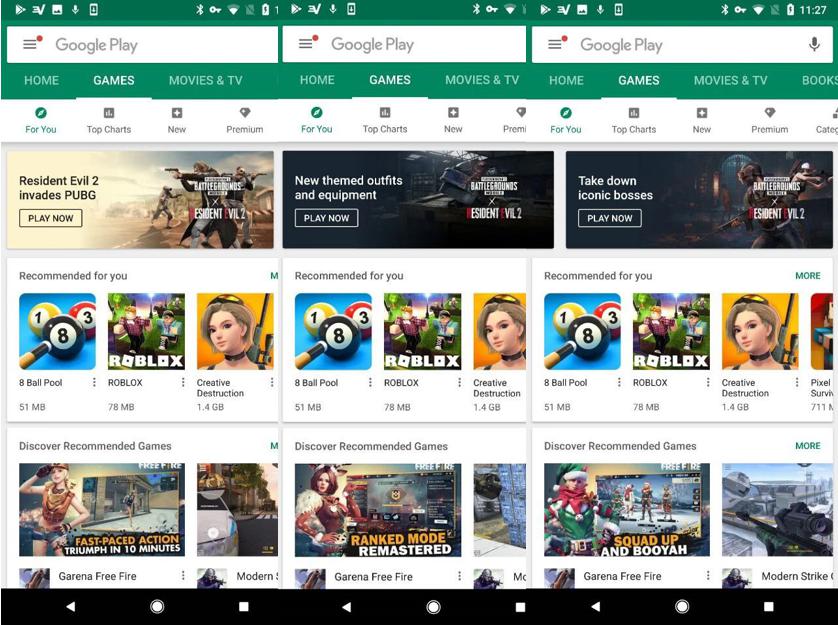The height and width of the screenshot is (625, 838).
Task: Open Fast-Paced Action Free Fire screenshot
Action: click(102, 510)
